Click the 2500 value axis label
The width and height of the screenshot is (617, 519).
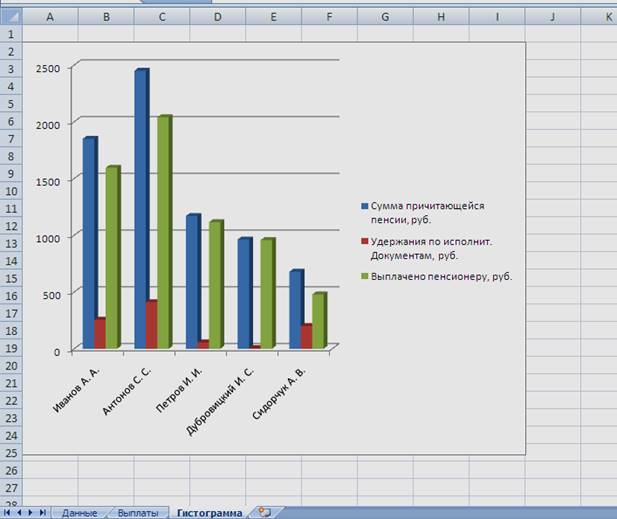[48, 68]
